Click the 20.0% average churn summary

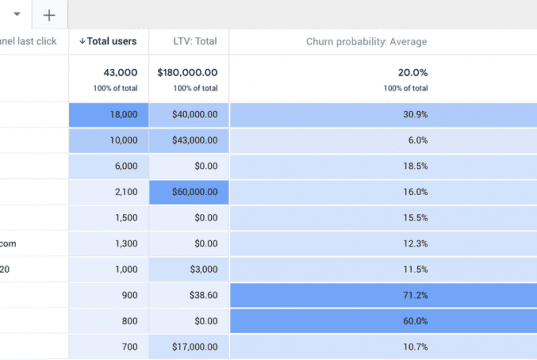click(x=413, y=73)
